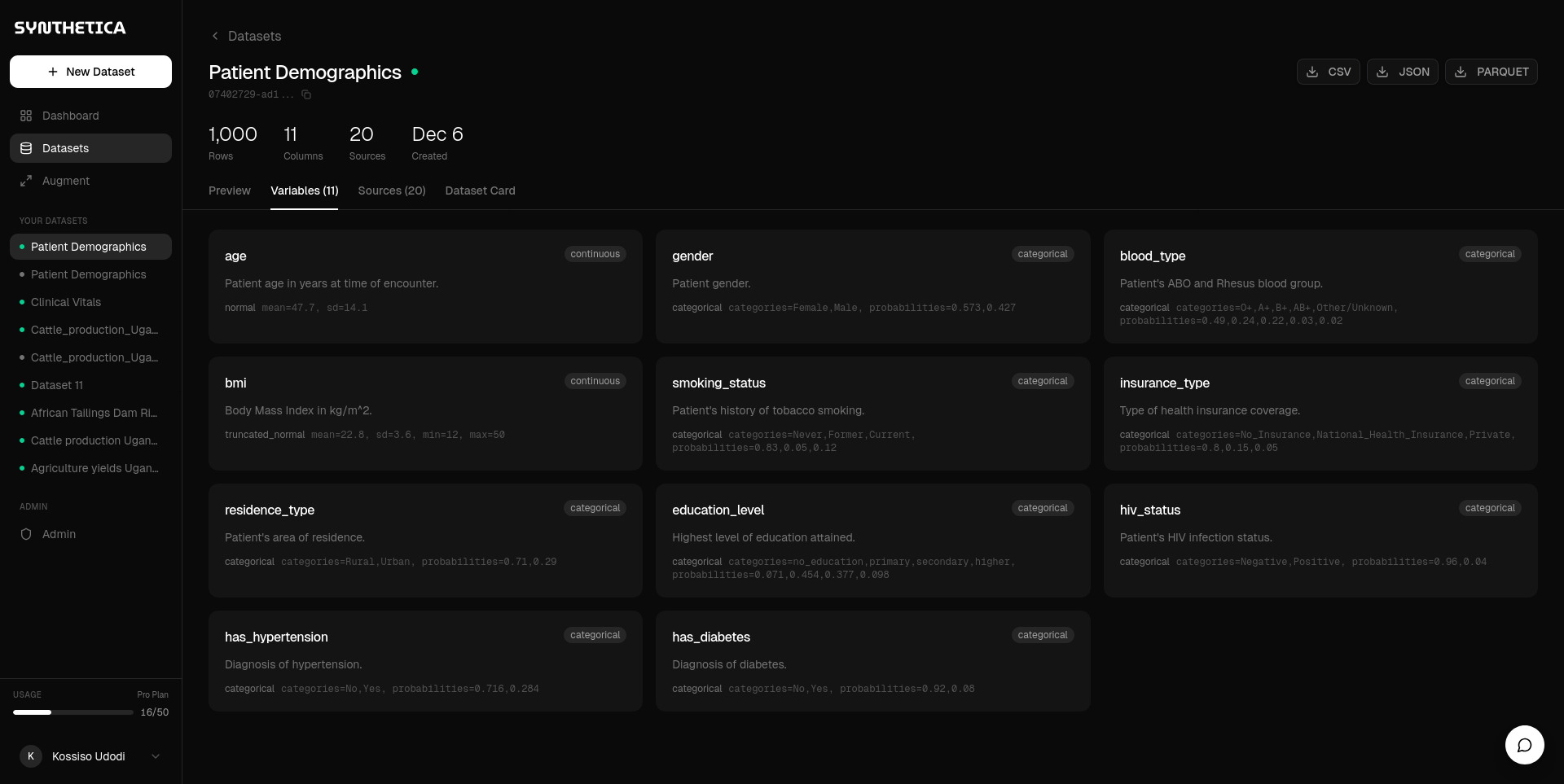This screenshot has height=784, width=1564.
Task: Click the PARQUET download icon
Action: (x=1461, y=72)
